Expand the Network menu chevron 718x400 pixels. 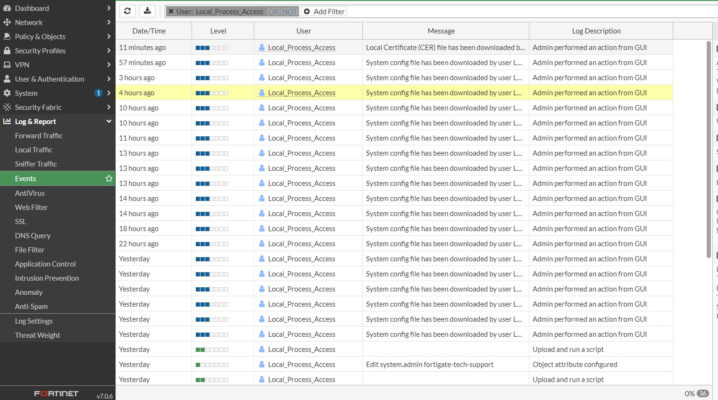pos(109,22)
